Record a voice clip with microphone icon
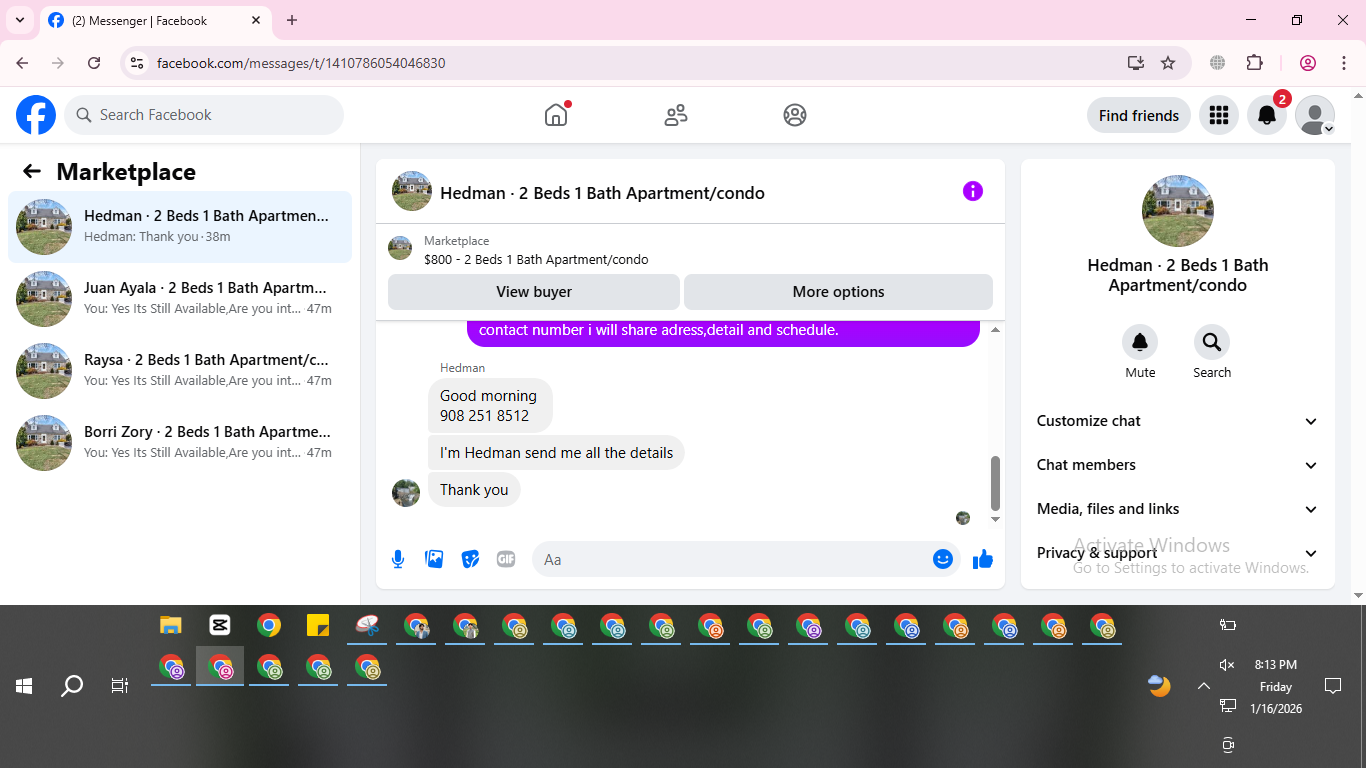Viewport: 1366px width, 768px height. (x=398, y=559)
